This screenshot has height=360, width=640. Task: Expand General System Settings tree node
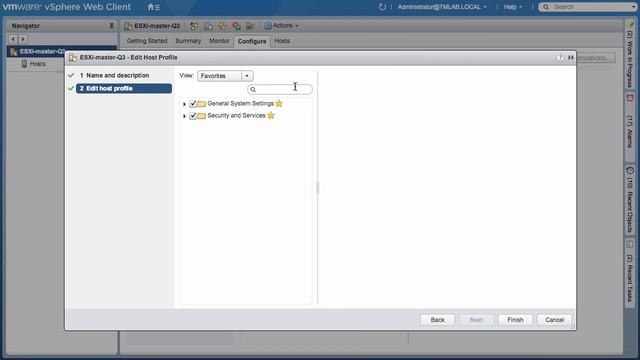click(184, 104)
